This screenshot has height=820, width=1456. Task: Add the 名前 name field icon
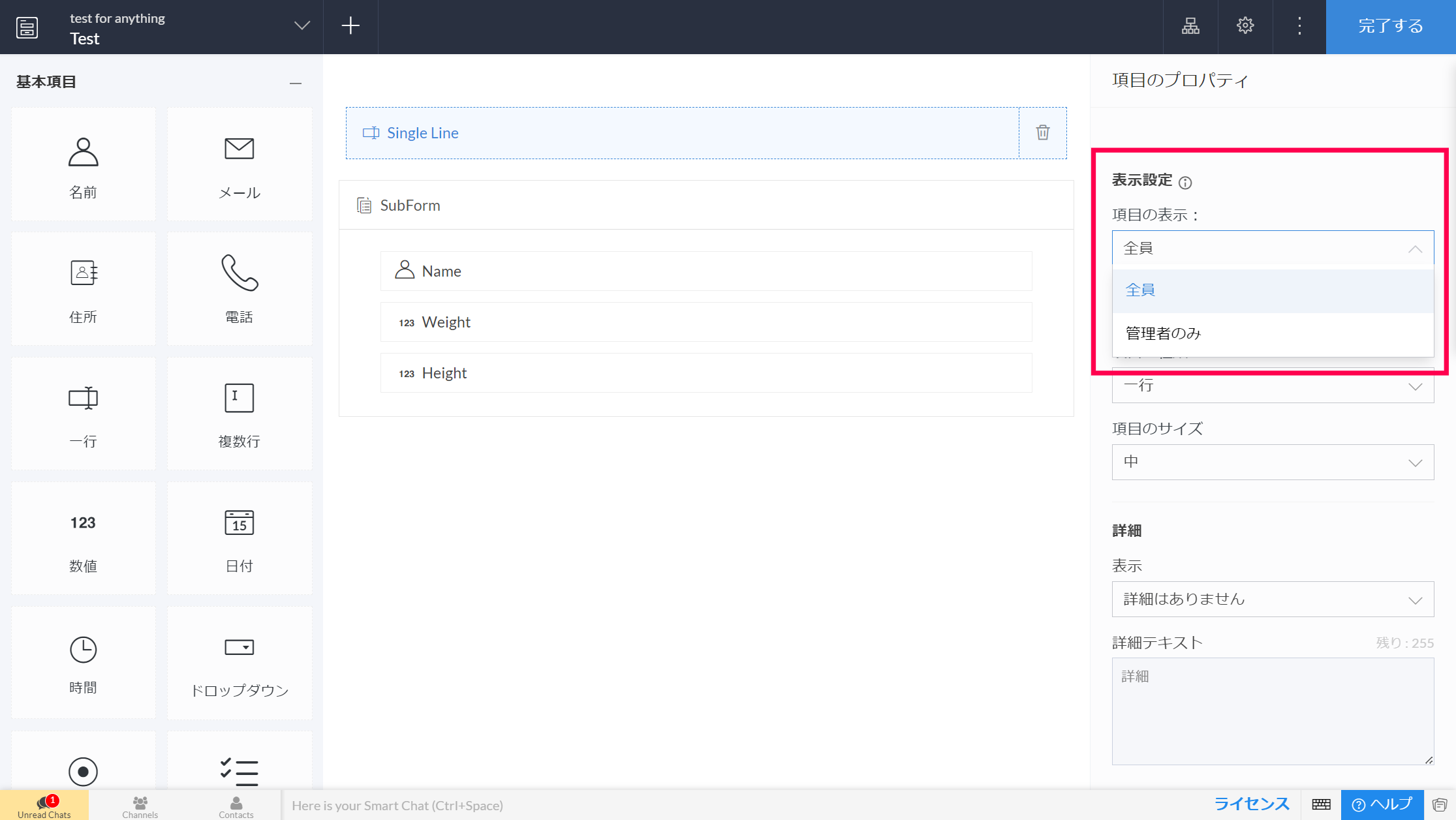point(83,164)
